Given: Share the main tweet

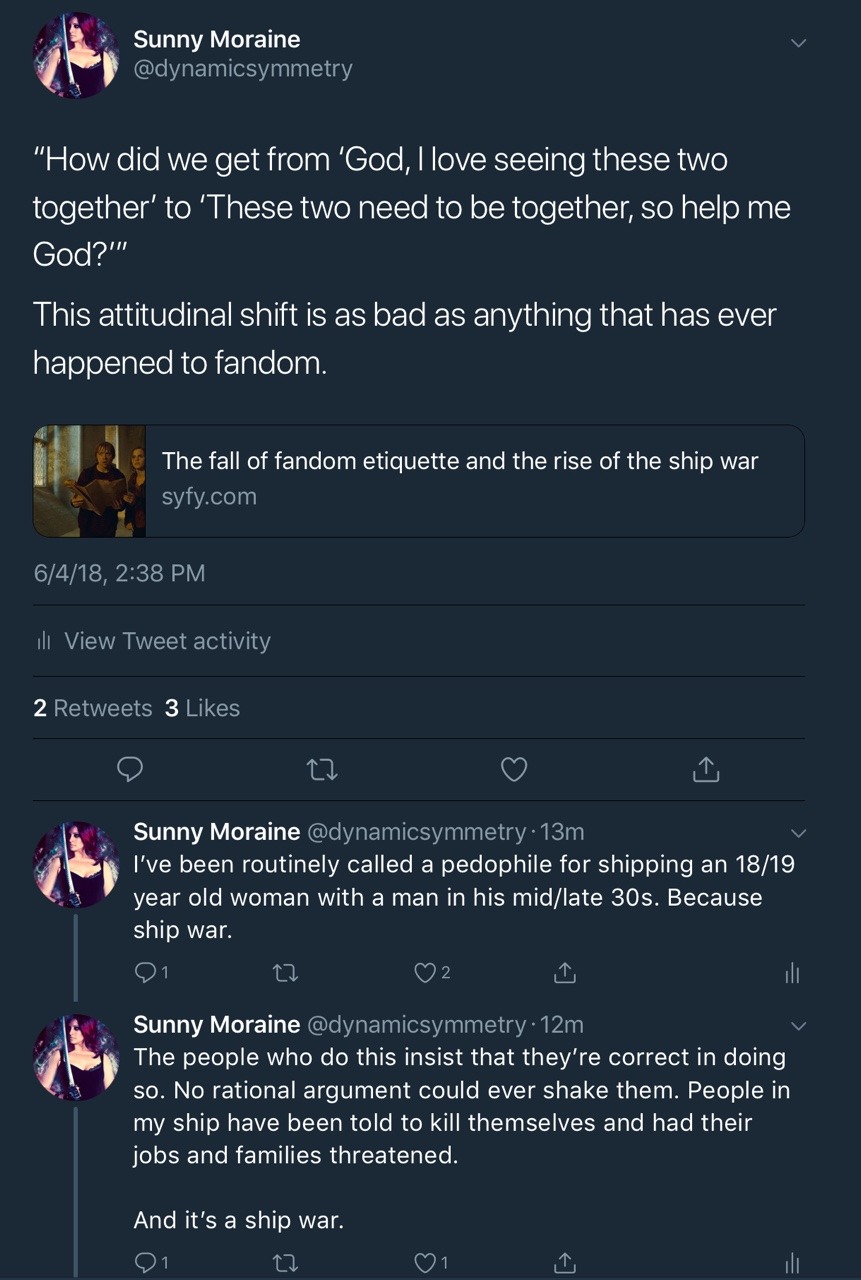Looking at the screenshot, I should coord(705,769).
